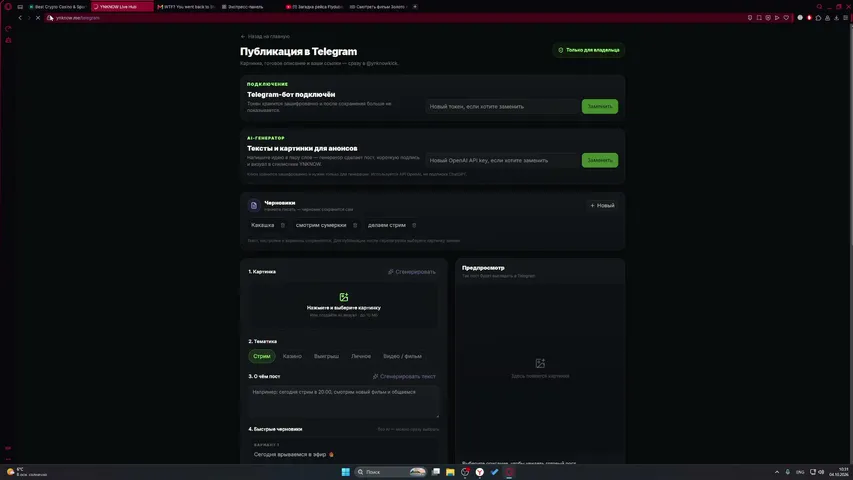Switch to the YouTube Загадка рейса tab
Viewport: 853px width, 480px height.
pyautogui.click(x=314, y=7)
